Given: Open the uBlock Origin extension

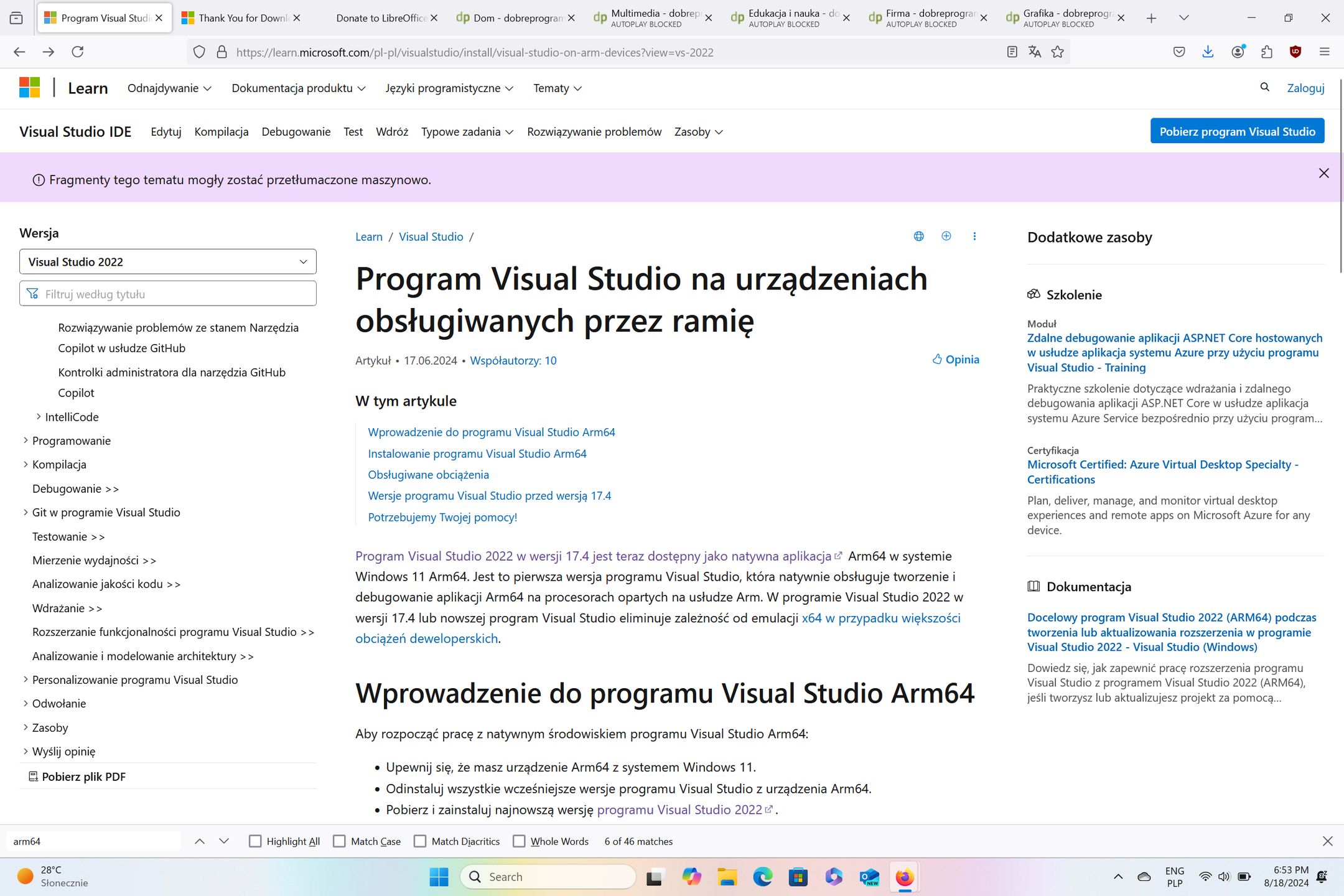Looking at the screenshot, I should click(x=1295, y=52).
